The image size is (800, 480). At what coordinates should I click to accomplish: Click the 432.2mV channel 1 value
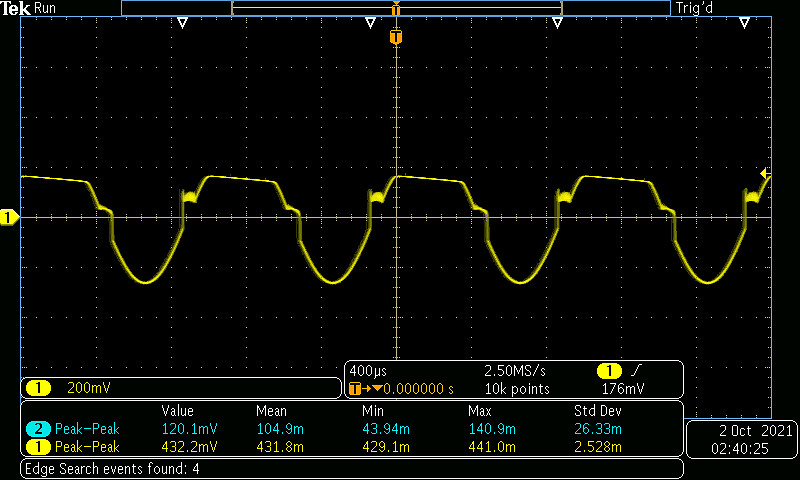tap(189, 447)
